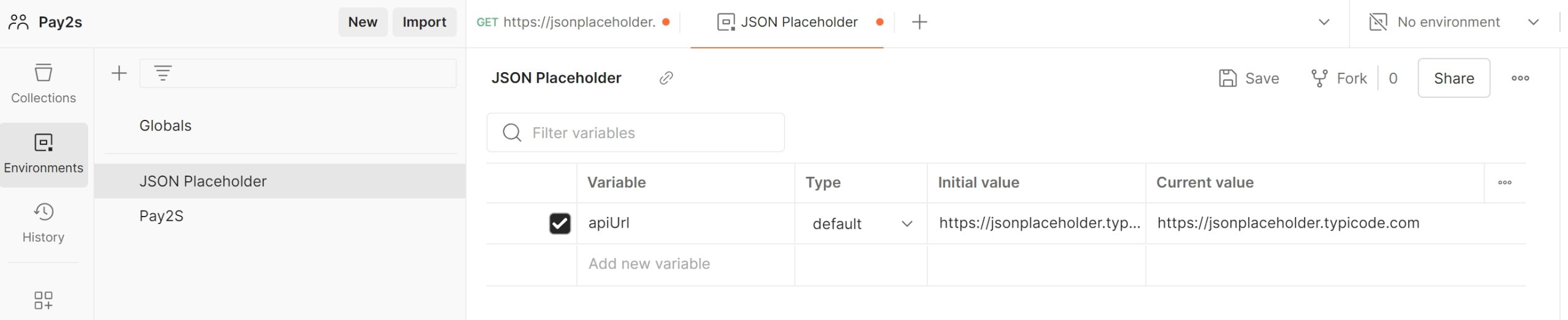Image resolution: width=1568 pixels, height=320 pixels.
Task: Save the JSON Placeholder environment
Action: pyautogui.click(x=1249, y=78)
